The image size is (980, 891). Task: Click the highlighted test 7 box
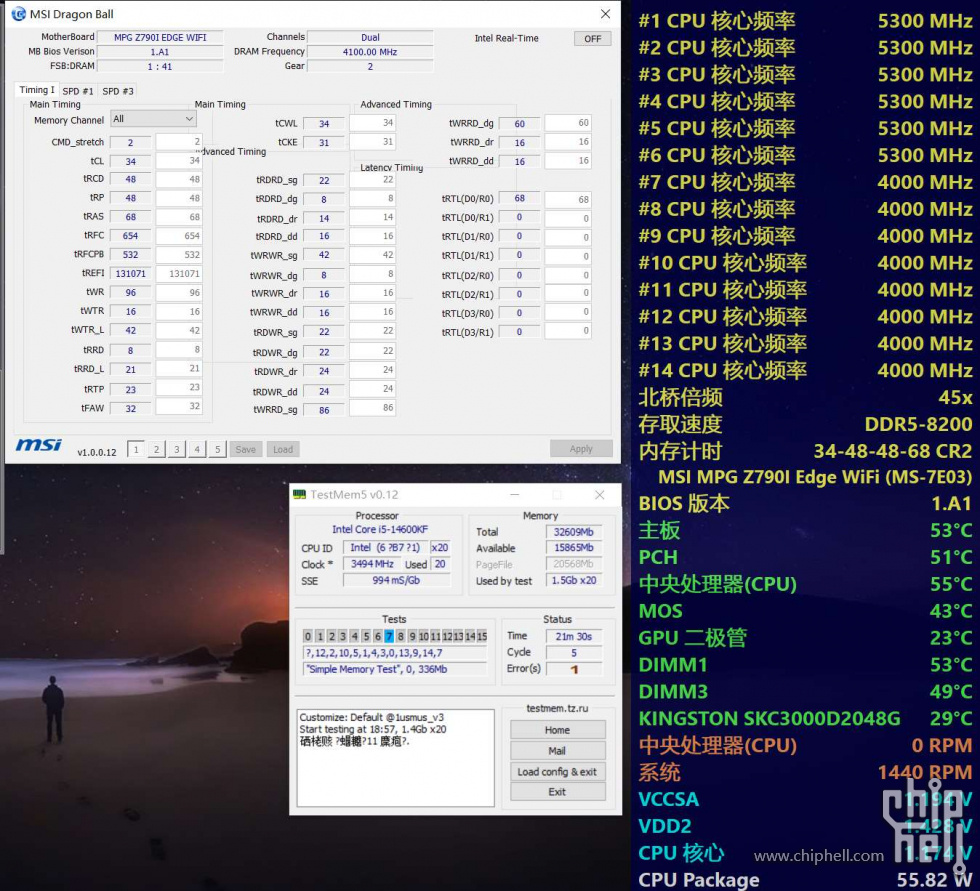(x=389, y=636)
